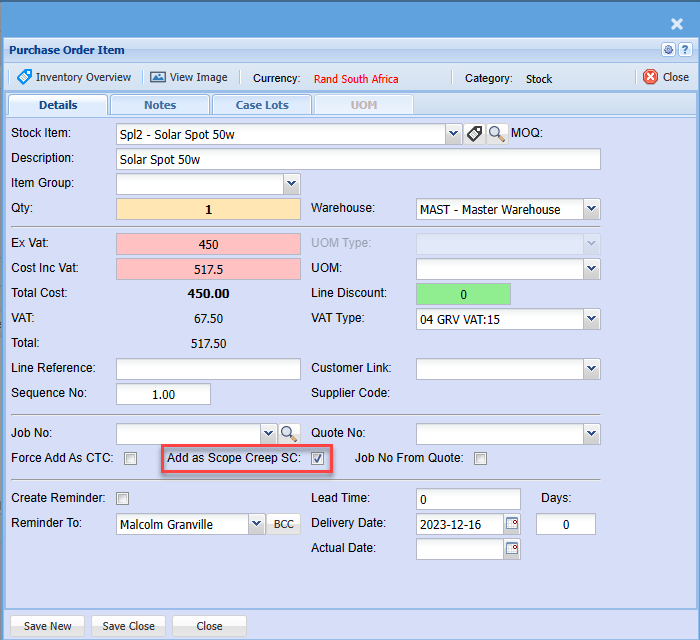Click the green Line Discount field
The height and width of the screenshot is (640, 700).
[463, 294]
